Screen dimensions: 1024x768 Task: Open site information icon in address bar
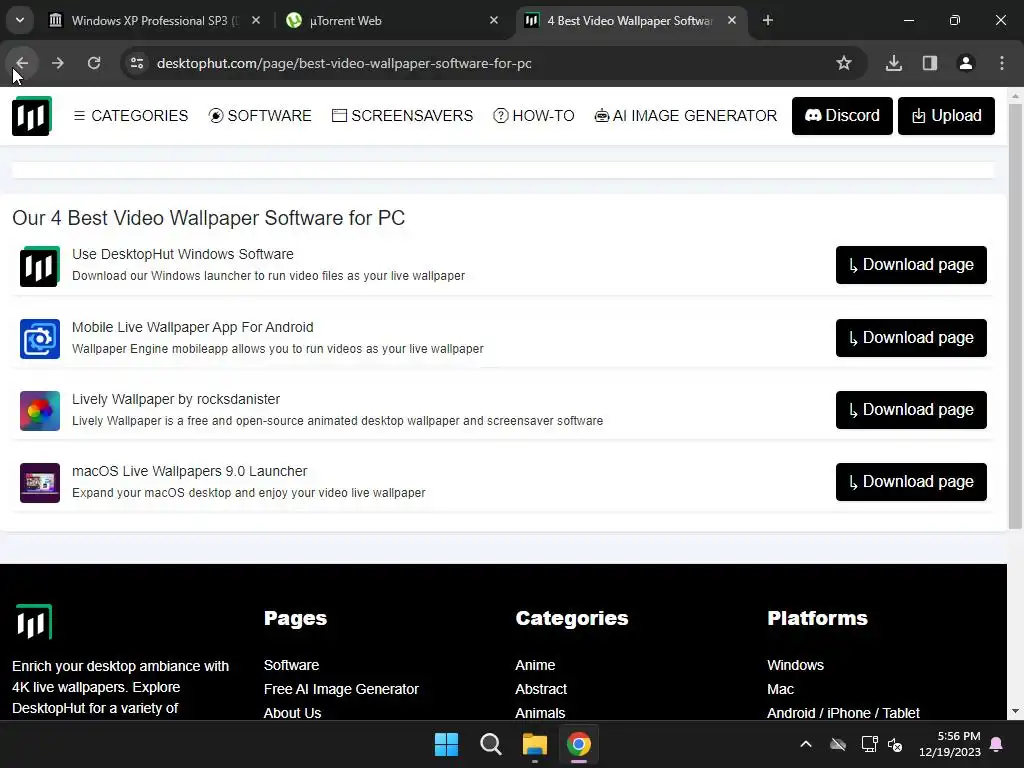coord(137,63)
